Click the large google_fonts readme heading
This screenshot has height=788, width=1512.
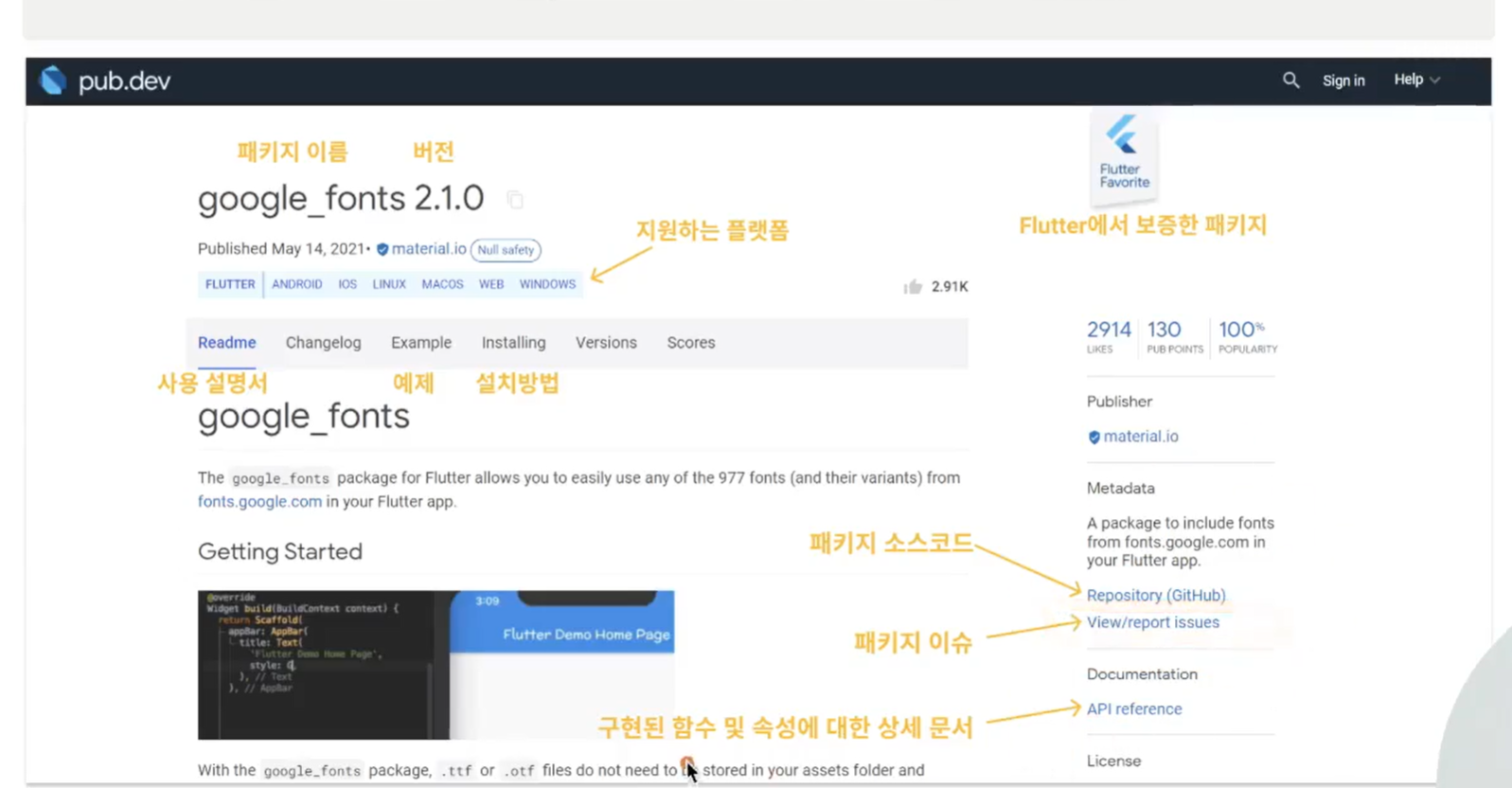[303, 417]
